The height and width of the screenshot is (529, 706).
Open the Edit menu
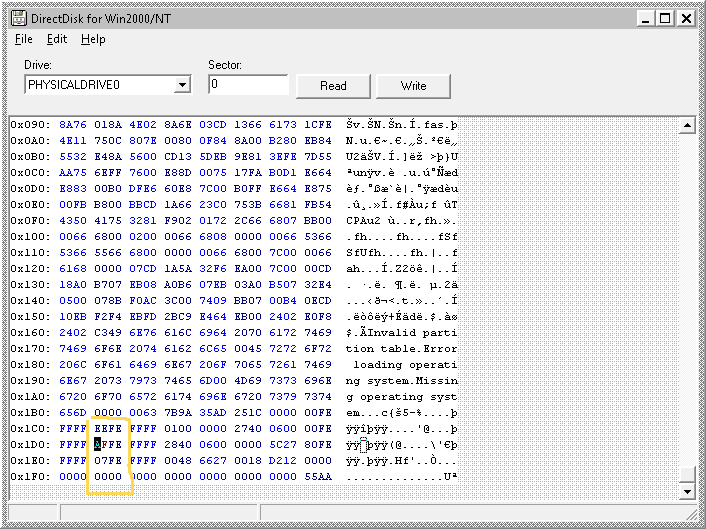[57, 39]
